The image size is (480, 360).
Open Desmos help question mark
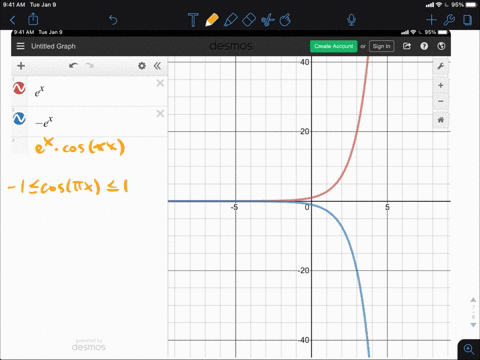tap(424, 46)
